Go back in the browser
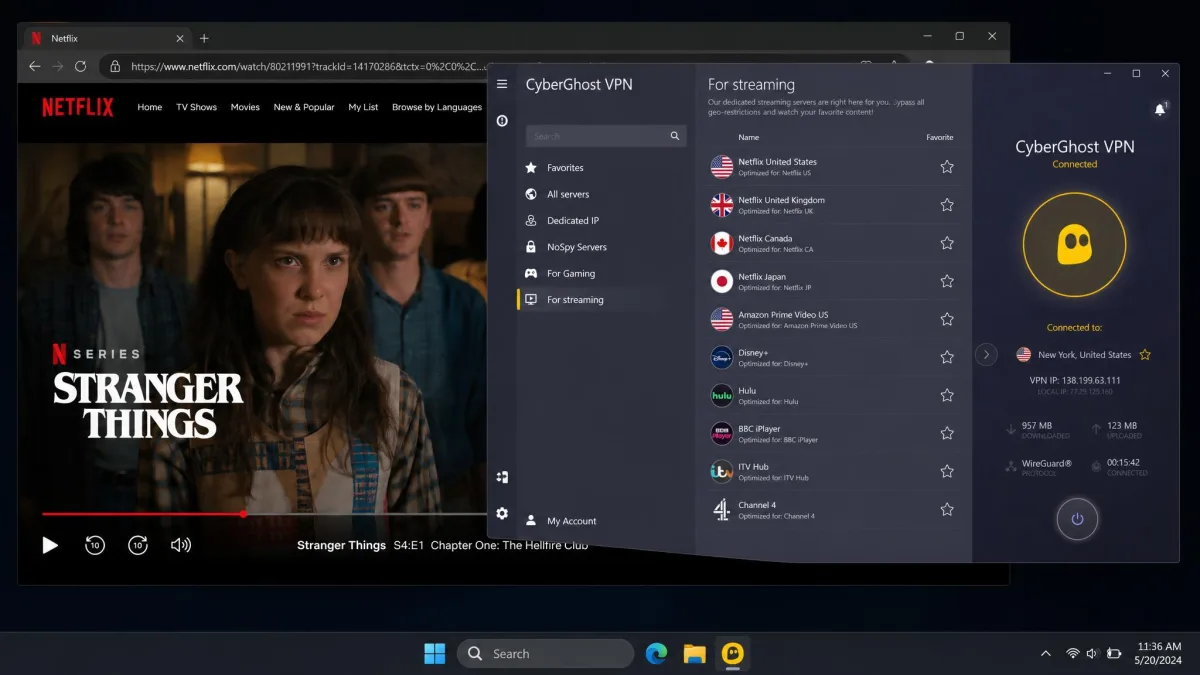Screen dimensions: 1200x675 tap(35, 66)
